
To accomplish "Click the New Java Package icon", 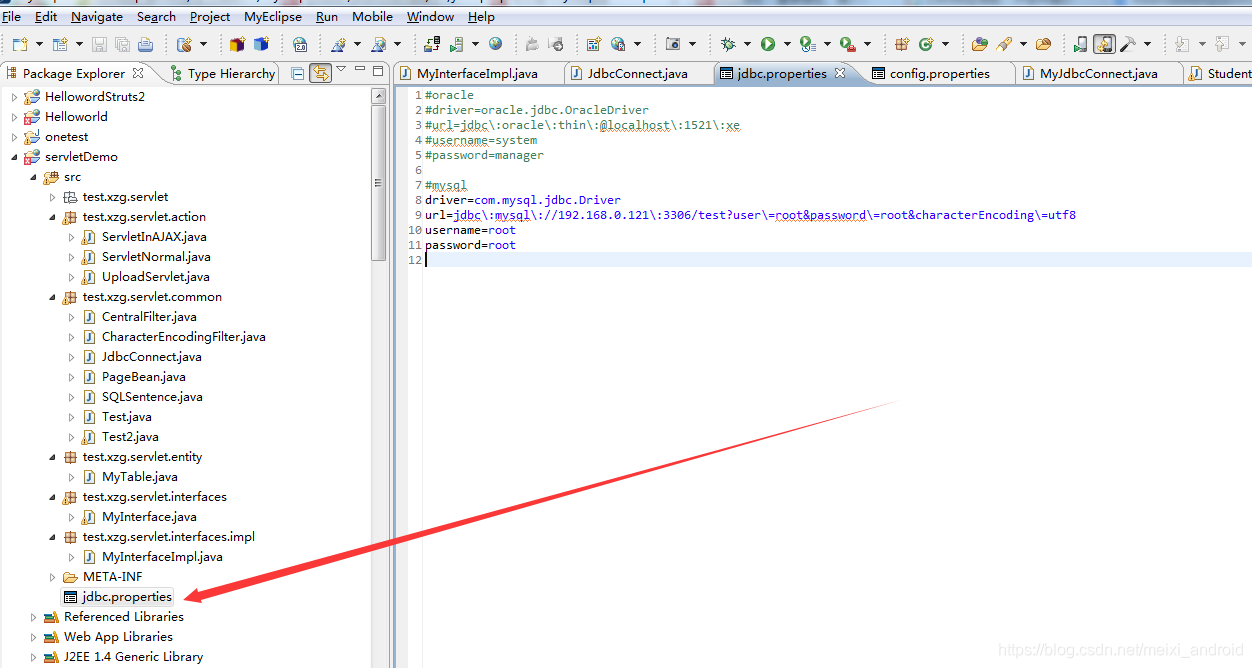I will 902,44.
